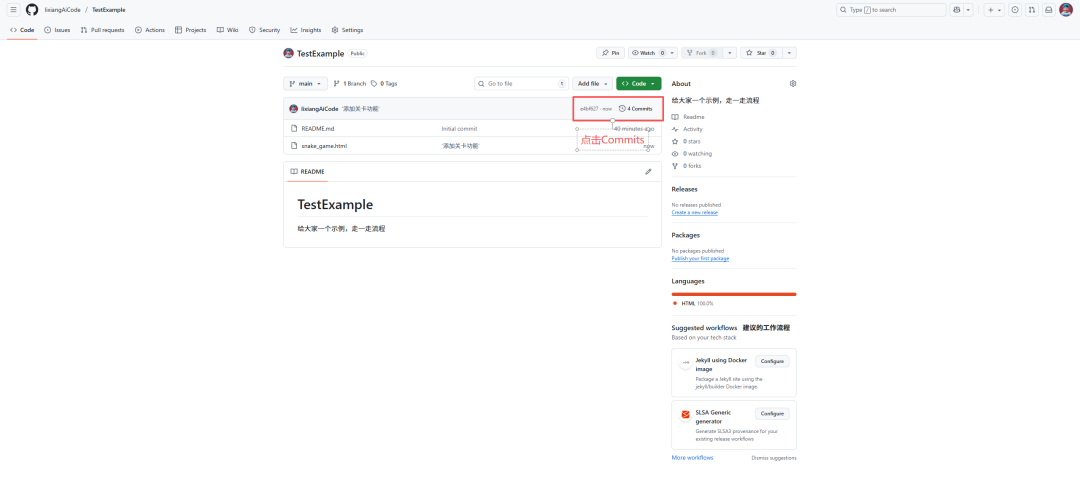Screen dimensions: 1080x479
Task: Configure the SLSA Generic generator workflow
Action: click(x=772, y=413)
